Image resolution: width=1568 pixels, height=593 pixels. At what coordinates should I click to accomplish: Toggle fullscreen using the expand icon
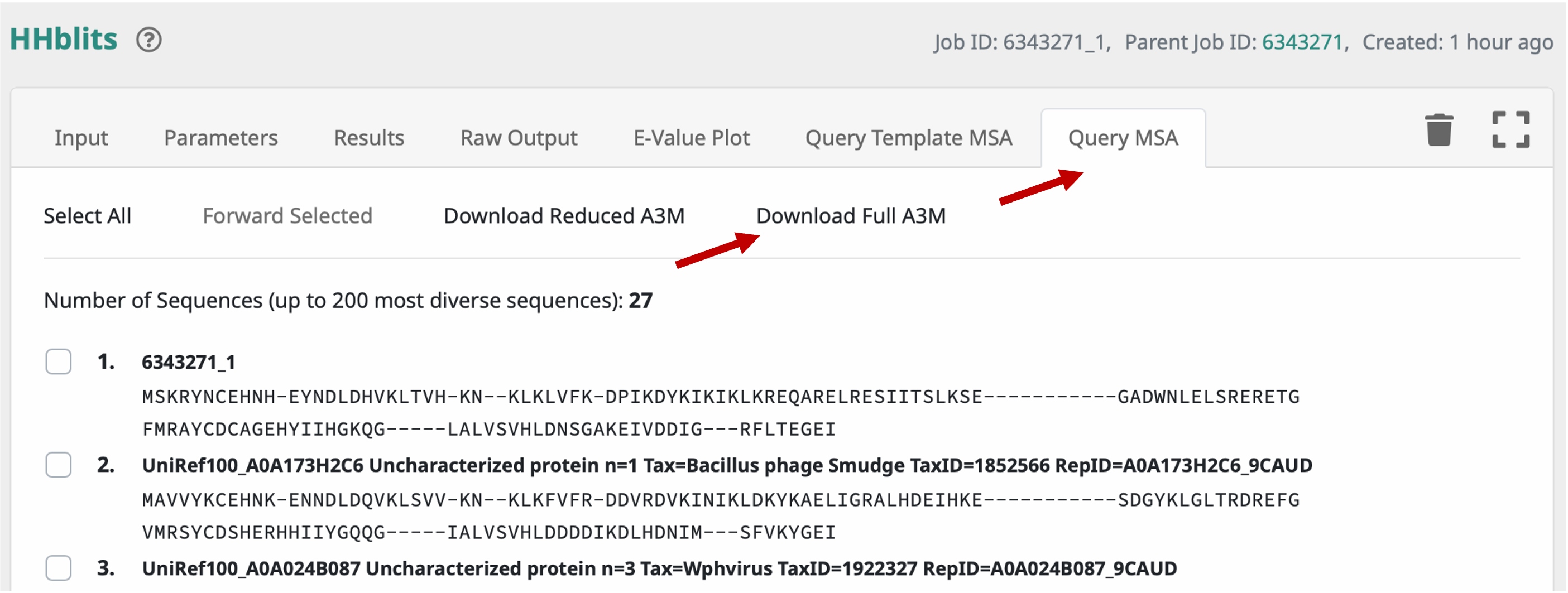click(x=1511, y=129)
